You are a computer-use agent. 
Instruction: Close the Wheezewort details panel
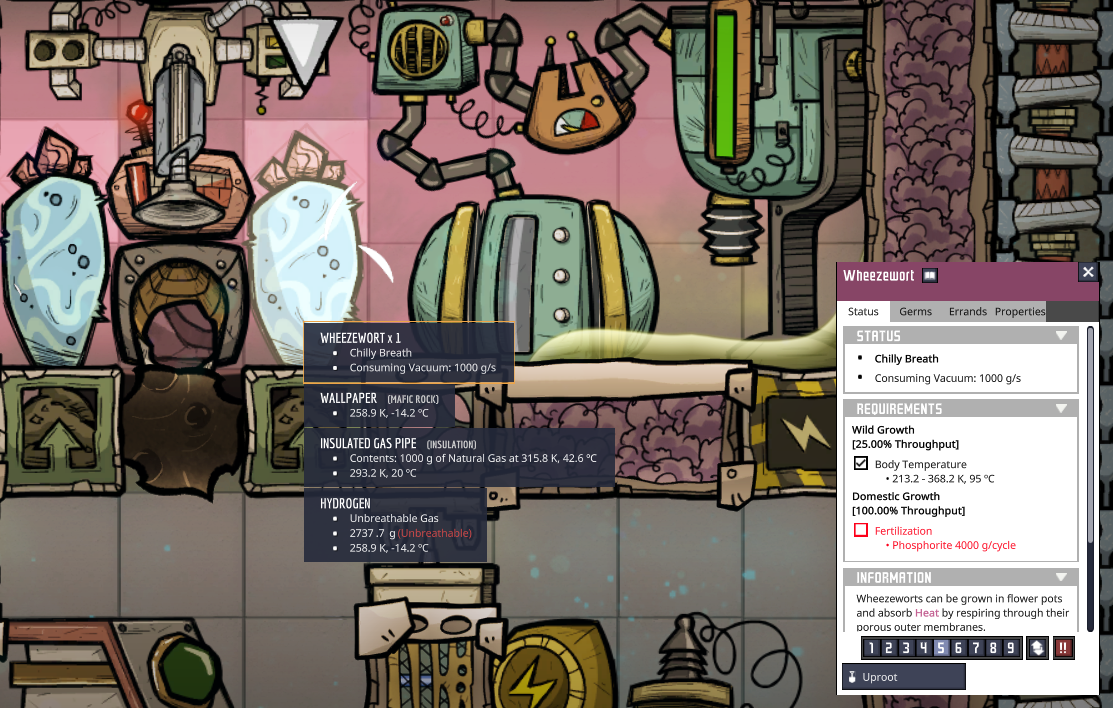point(1087,272)
